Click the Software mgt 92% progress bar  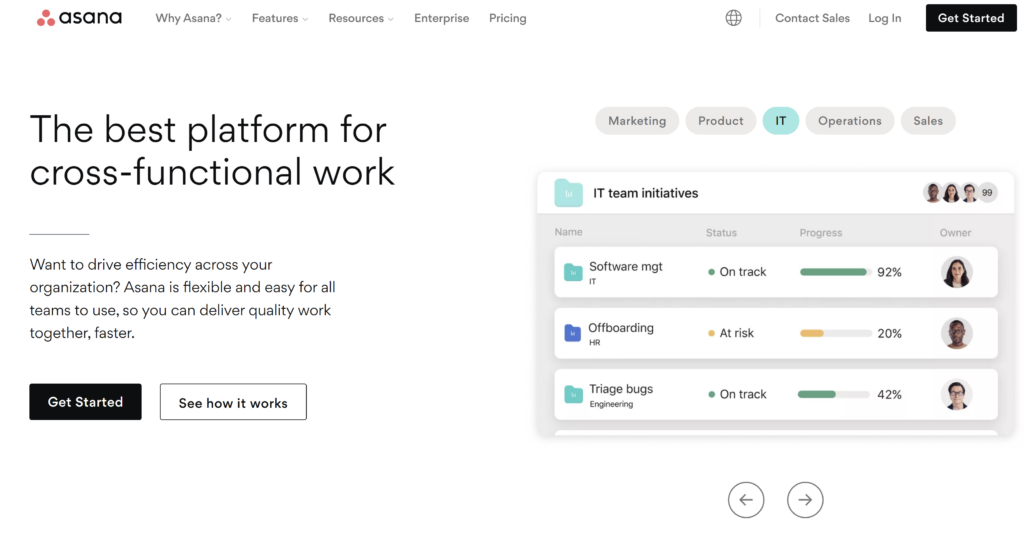(835, 272)
